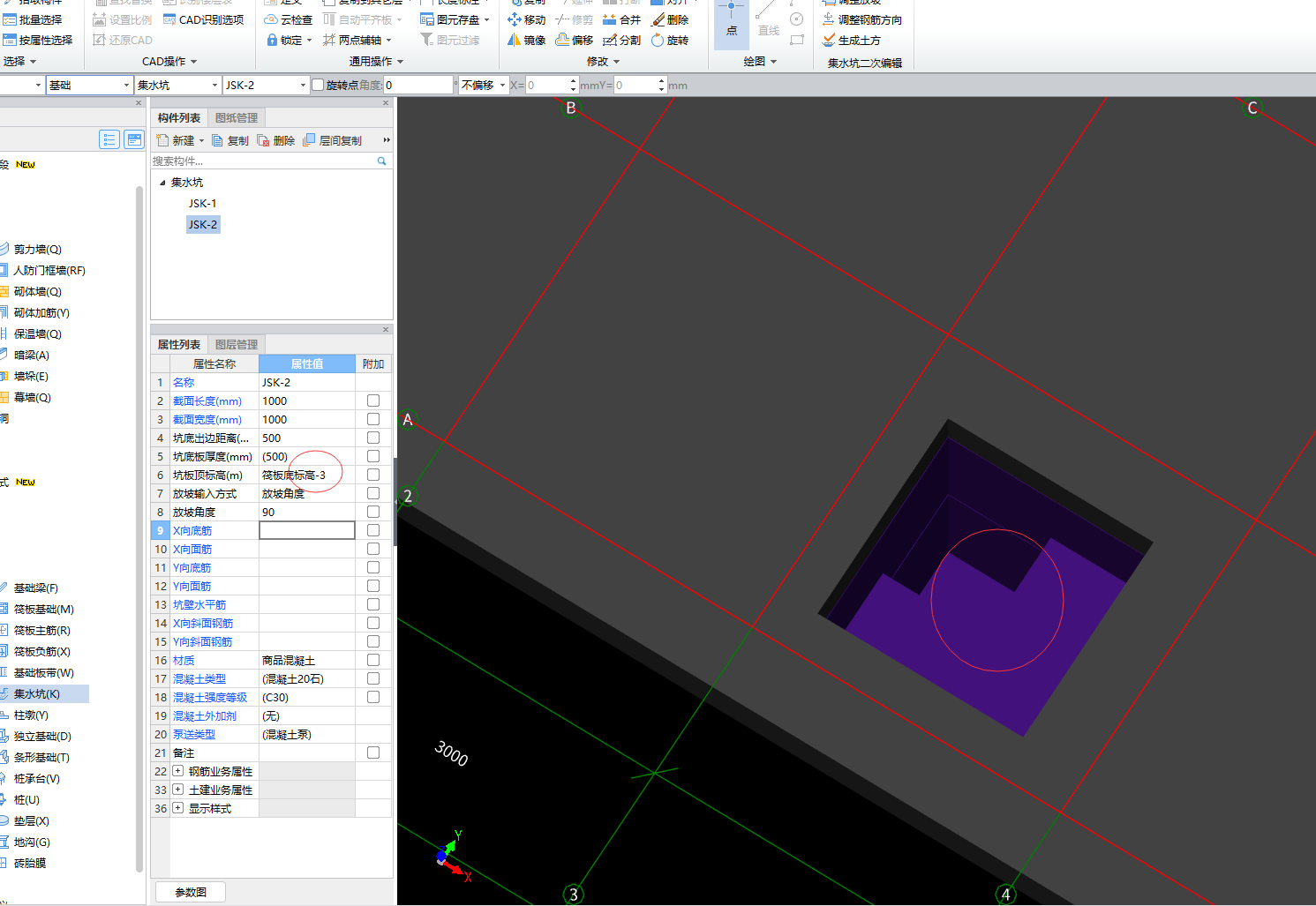Click the search magnifier in component search
Image resolution: width=1316 pixels, height=906 pixels.
tap(382, 161)
